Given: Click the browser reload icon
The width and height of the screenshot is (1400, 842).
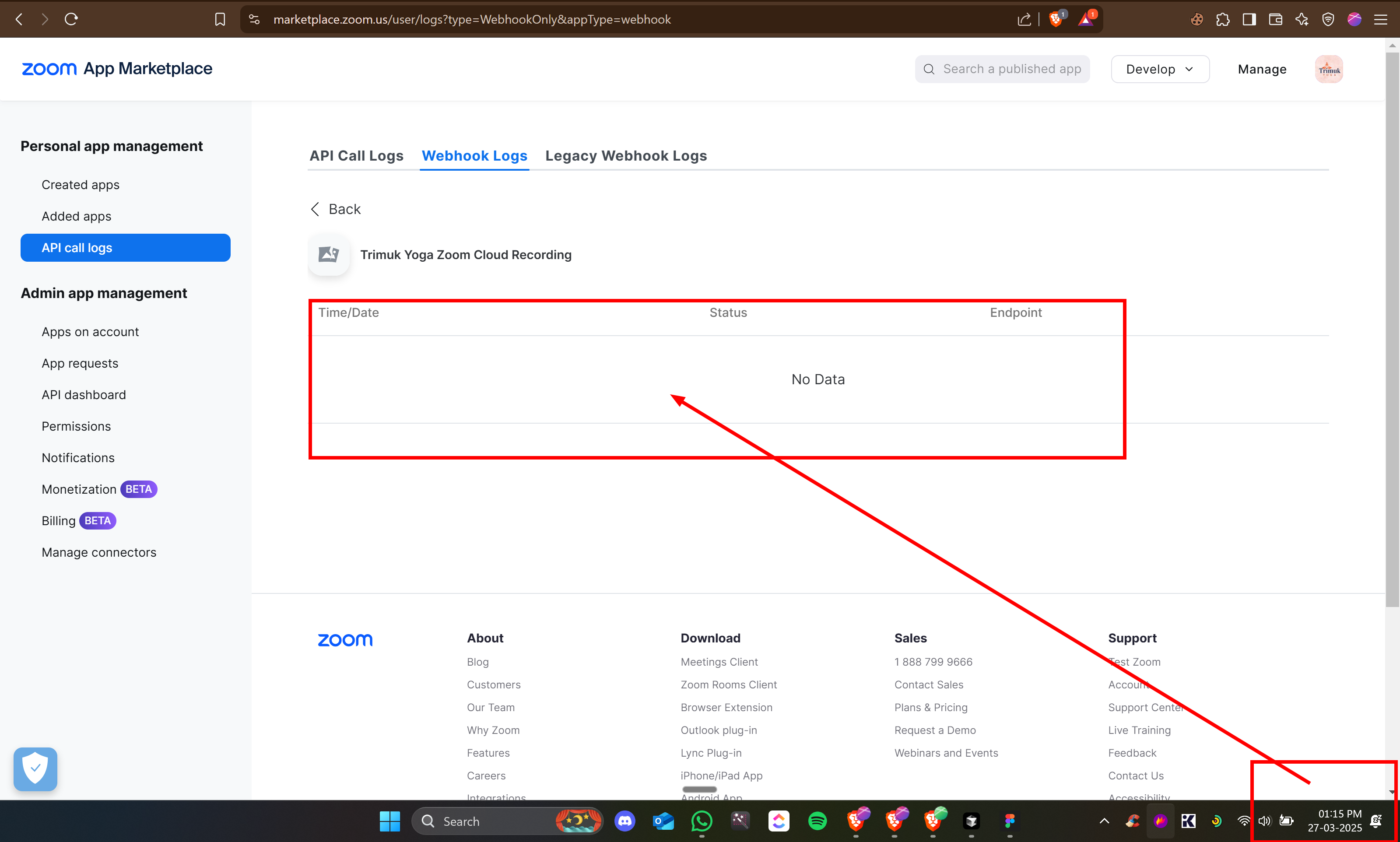Looking at the screenshot, I should (x=71, y=19).
